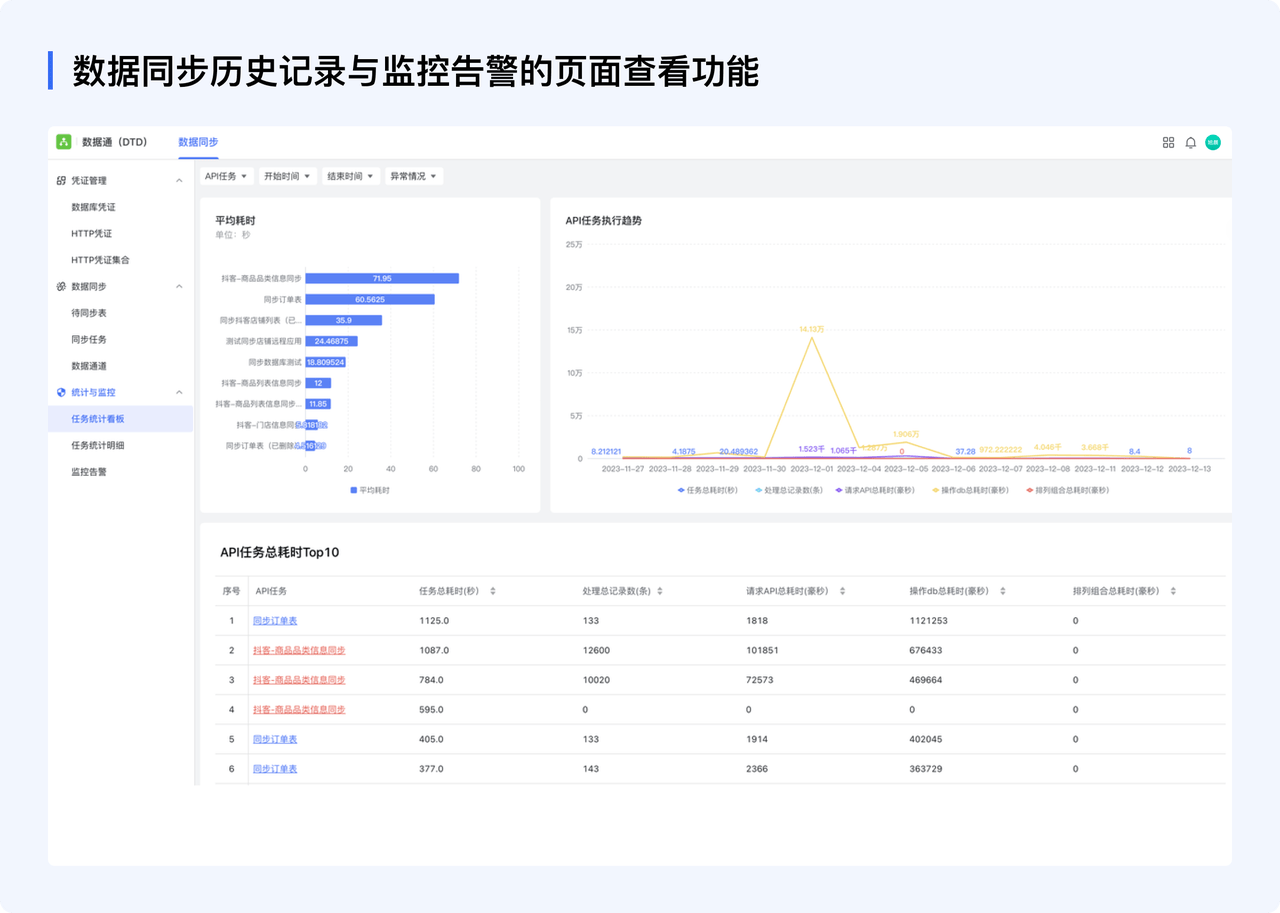Toggle 操作db总耗时(毫秒) legend series
1280x913 pixels.
[971, 490]
